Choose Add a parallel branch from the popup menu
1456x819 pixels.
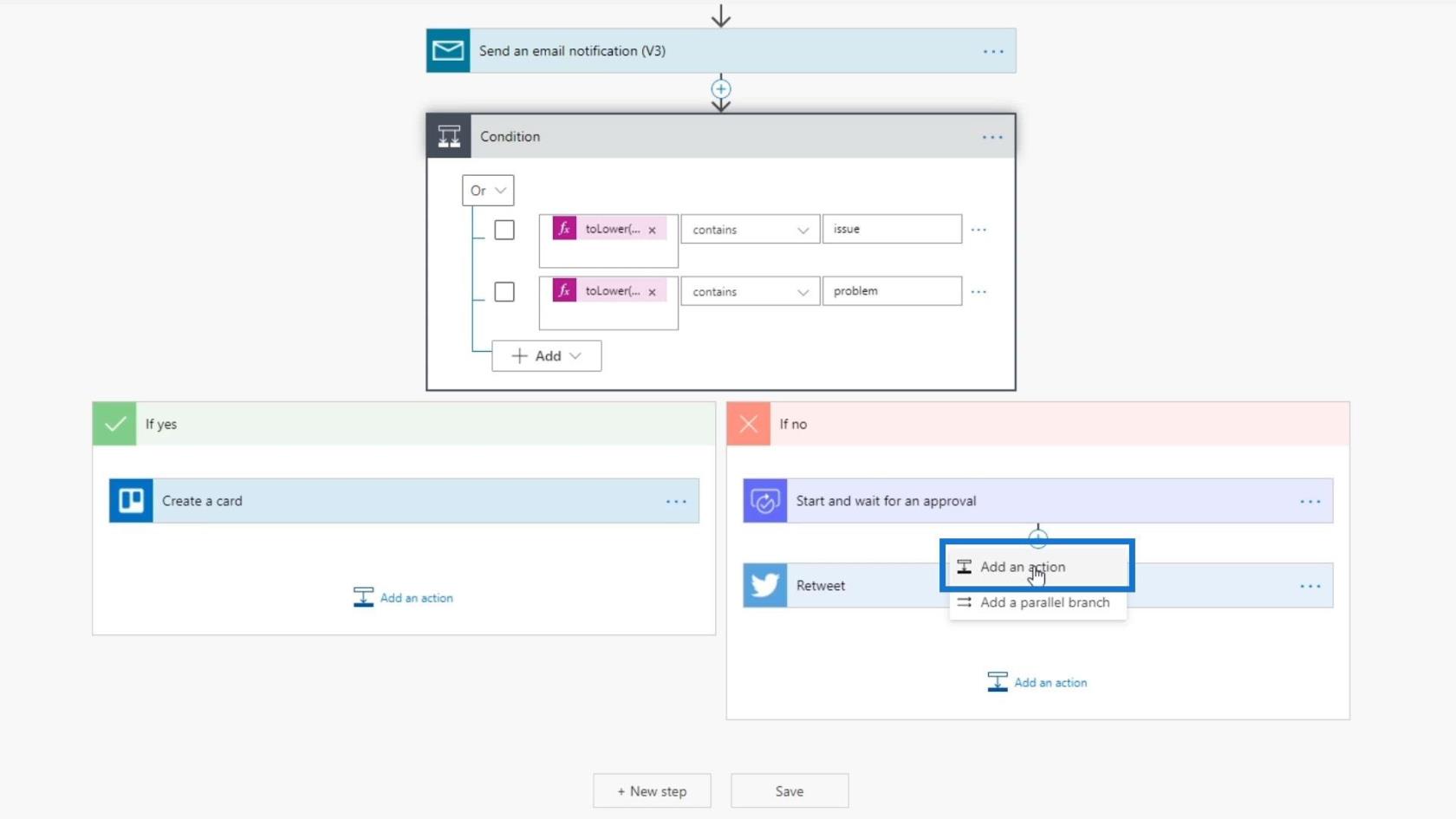pyautogui.click(x=1038, y=602)
